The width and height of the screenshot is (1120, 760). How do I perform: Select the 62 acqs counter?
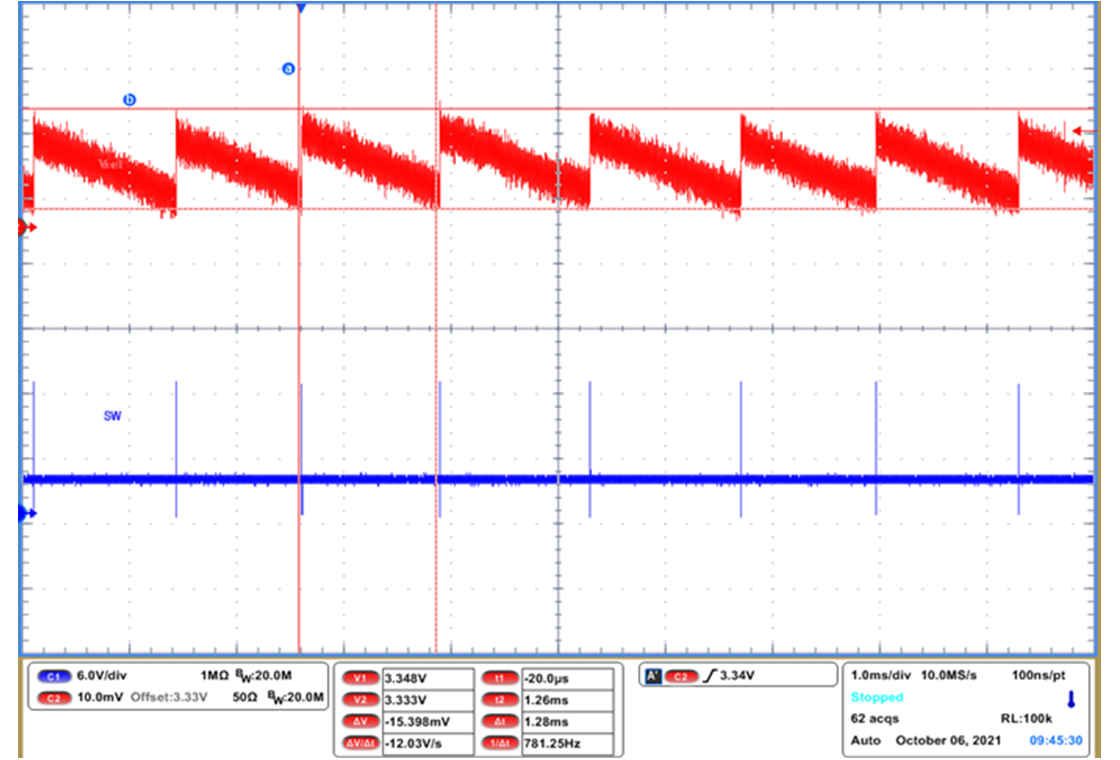click(x=873, y=718)
